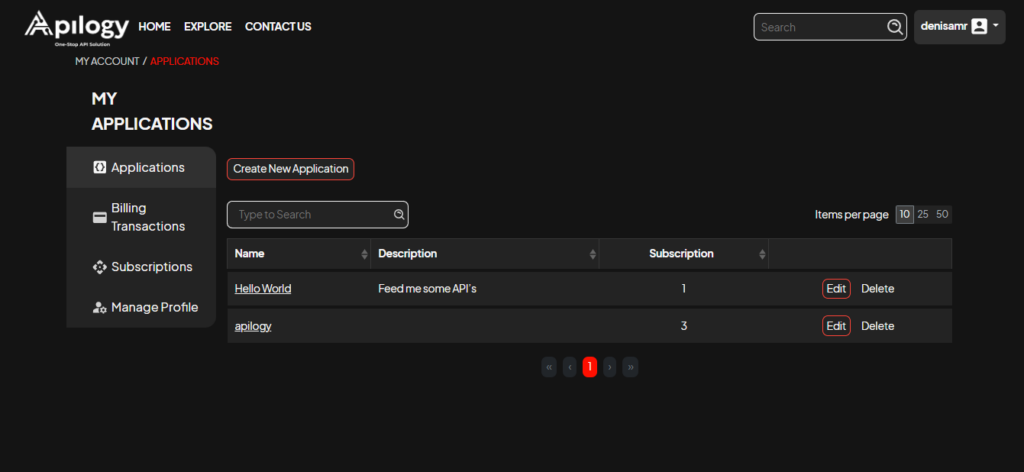Screen dimensions: 1024x472
Task: Go to previous page of results
Action: pos(569,367)
